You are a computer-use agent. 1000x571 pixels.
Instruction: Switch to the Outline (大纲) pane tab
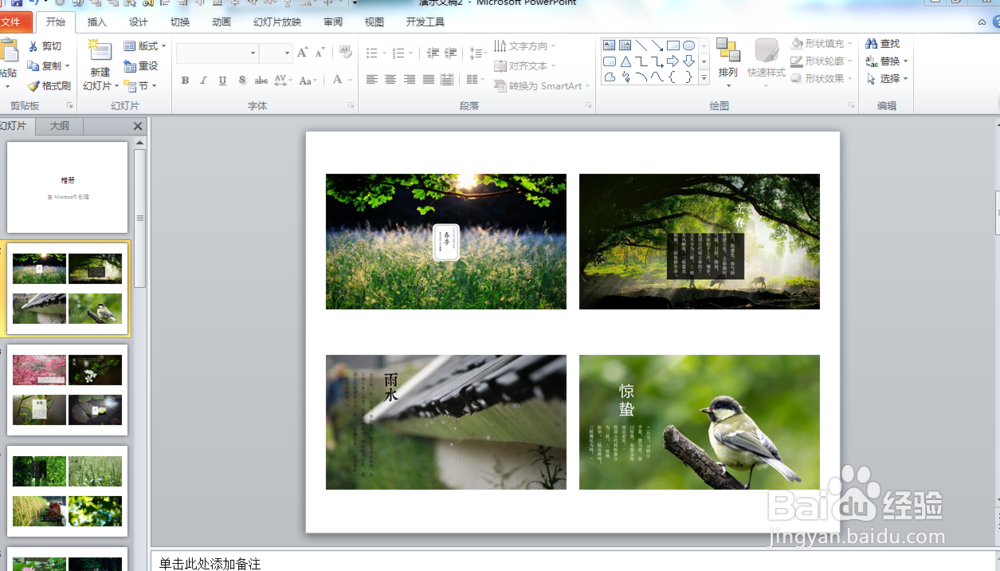tap(59, 126)
